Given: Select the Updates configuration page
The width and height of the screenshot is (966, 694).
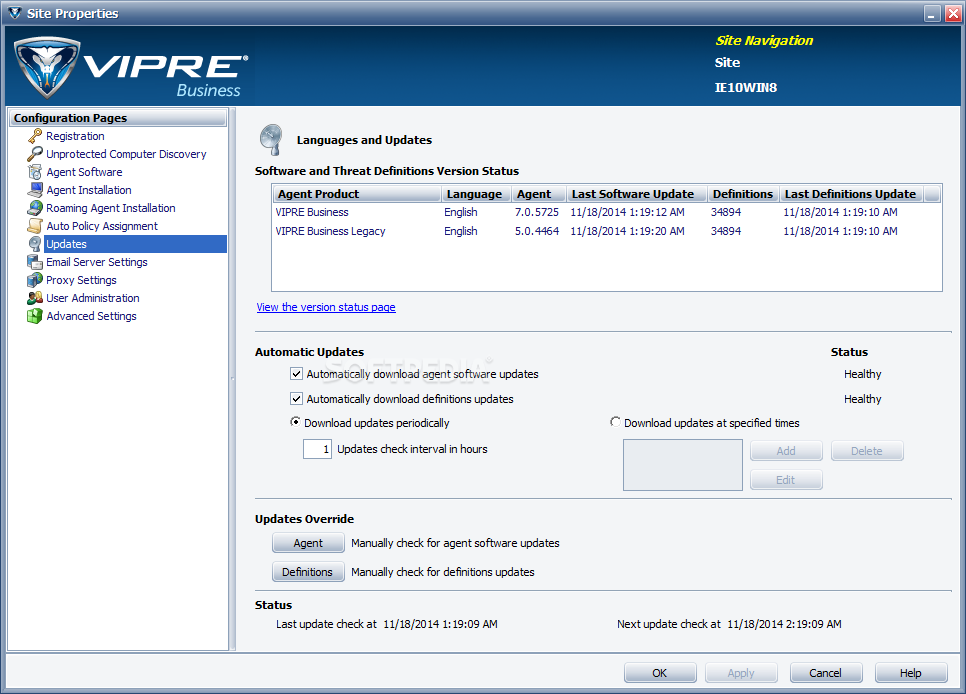Looking at the screenshot, I should click(x=135, y=243).
